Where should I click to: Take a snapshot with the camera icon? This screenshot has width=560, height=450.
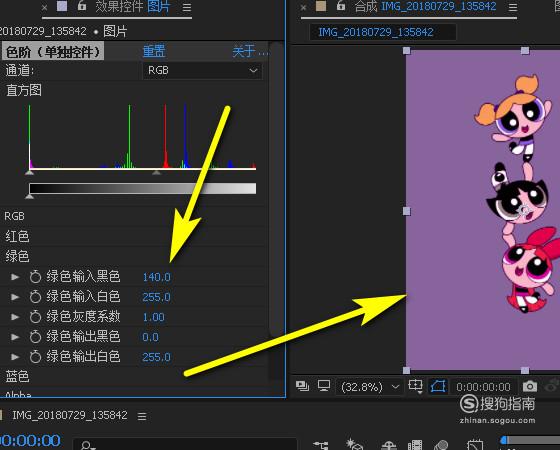[530, 386]
